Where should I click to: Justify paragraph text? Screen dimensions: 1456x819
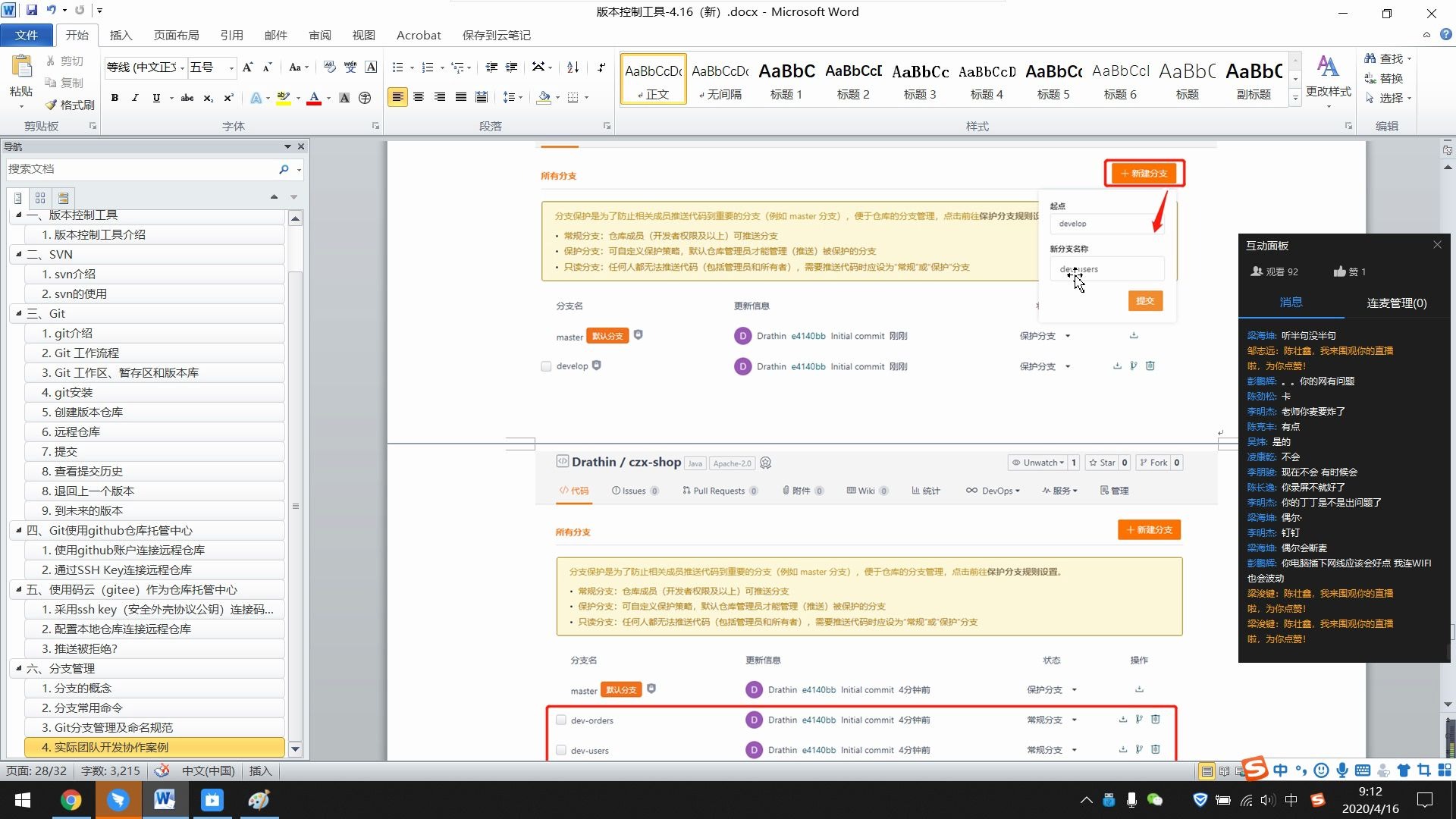[461, 97]
